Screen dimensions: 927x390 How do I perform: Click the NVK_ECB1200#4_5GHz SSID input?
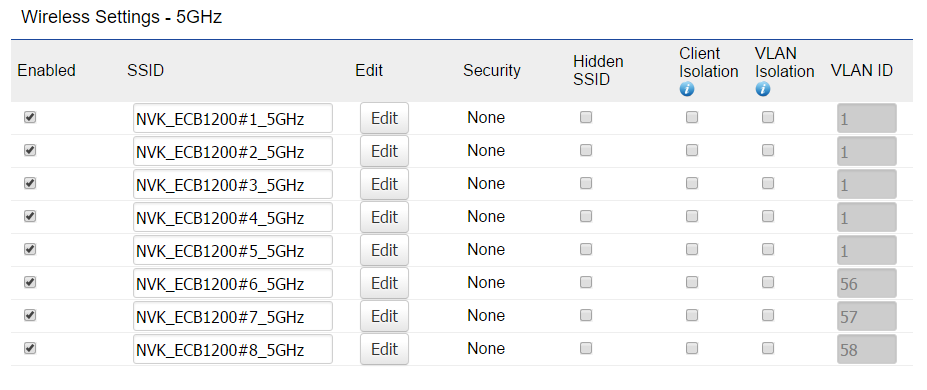pyautogui.click(x=233, y=217)
